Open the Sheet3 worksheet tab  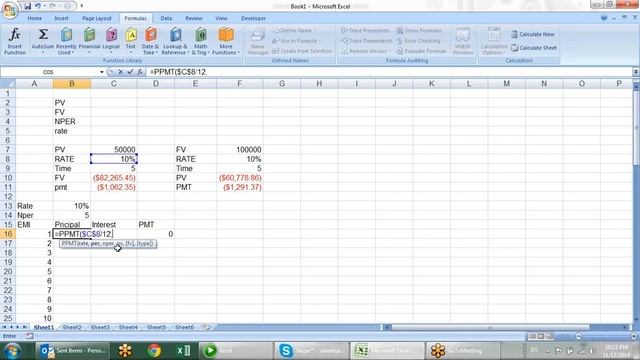tap(100, 327)
